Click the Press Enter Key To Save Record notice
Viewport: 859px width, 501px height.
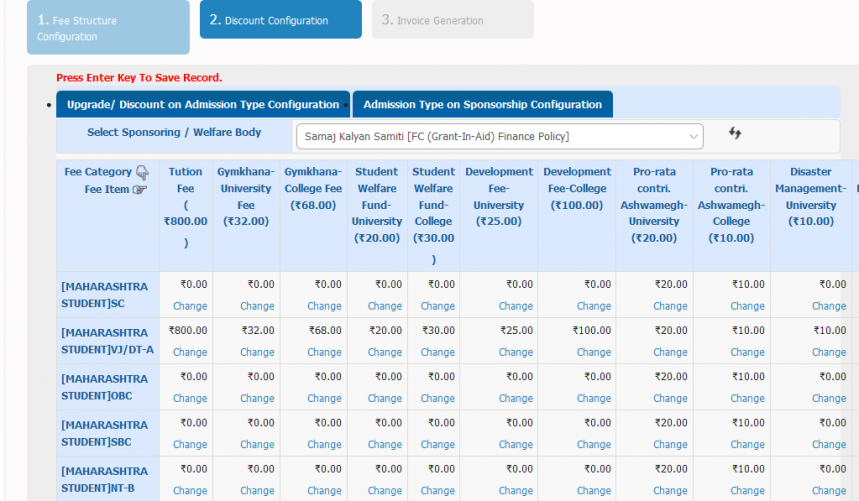click(x=139, y=78)
